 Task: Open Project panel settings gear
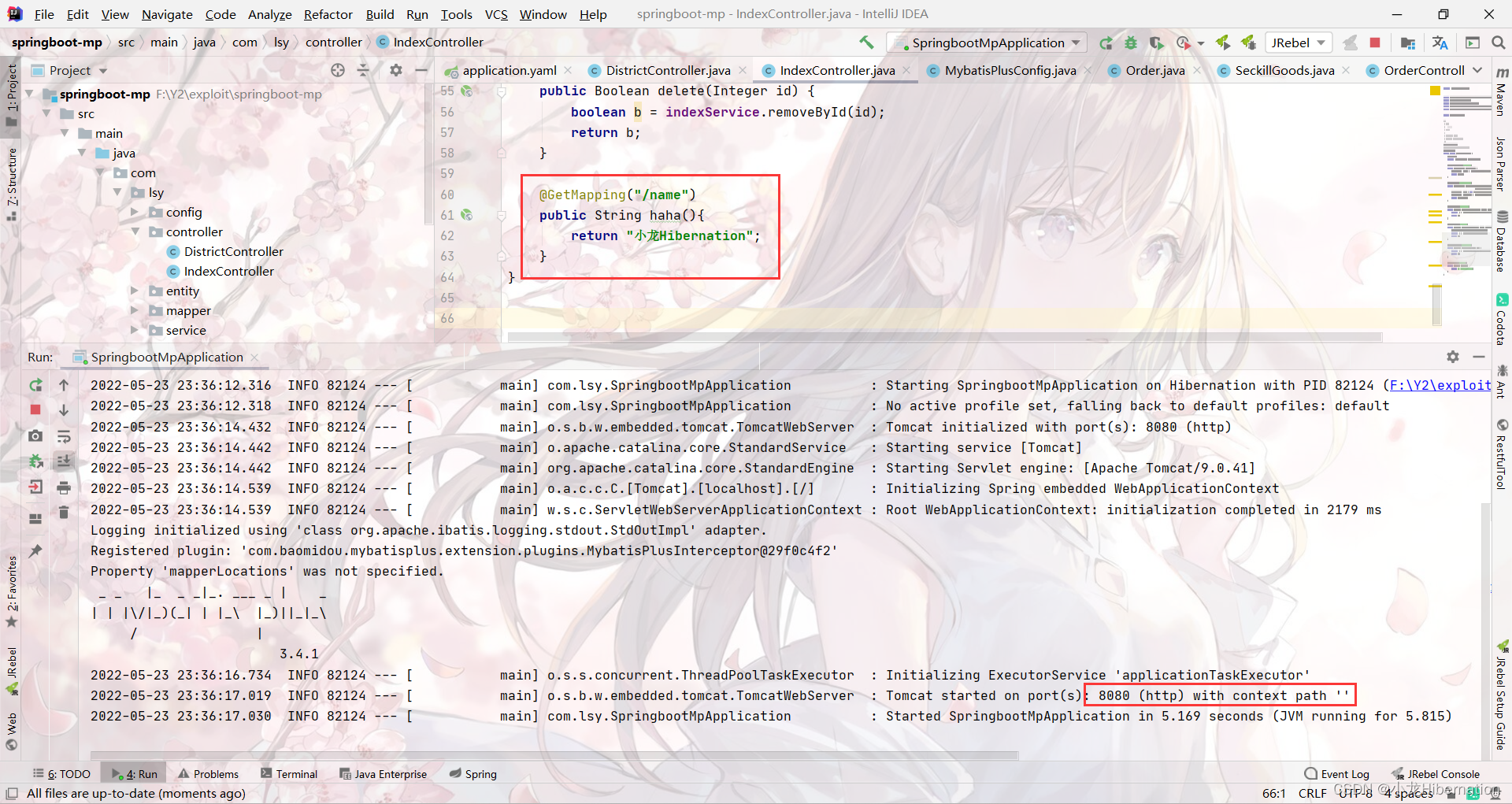[396, 70]
